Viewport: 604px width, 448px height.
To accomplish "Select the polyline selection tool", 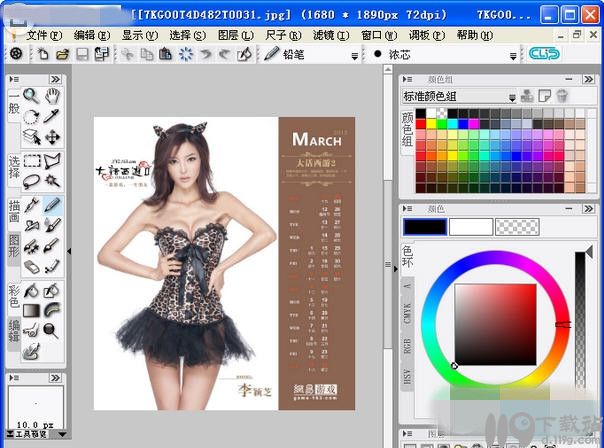I will [52, 161].
